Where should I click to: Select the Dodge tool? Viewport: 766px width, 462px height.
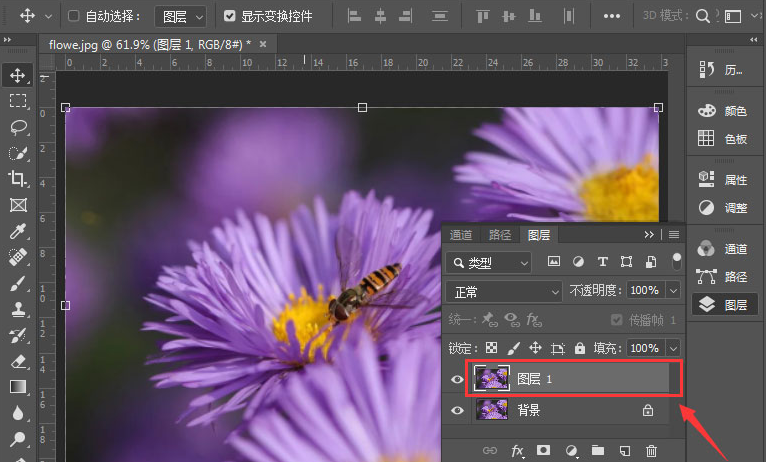(x=18, y=439)
